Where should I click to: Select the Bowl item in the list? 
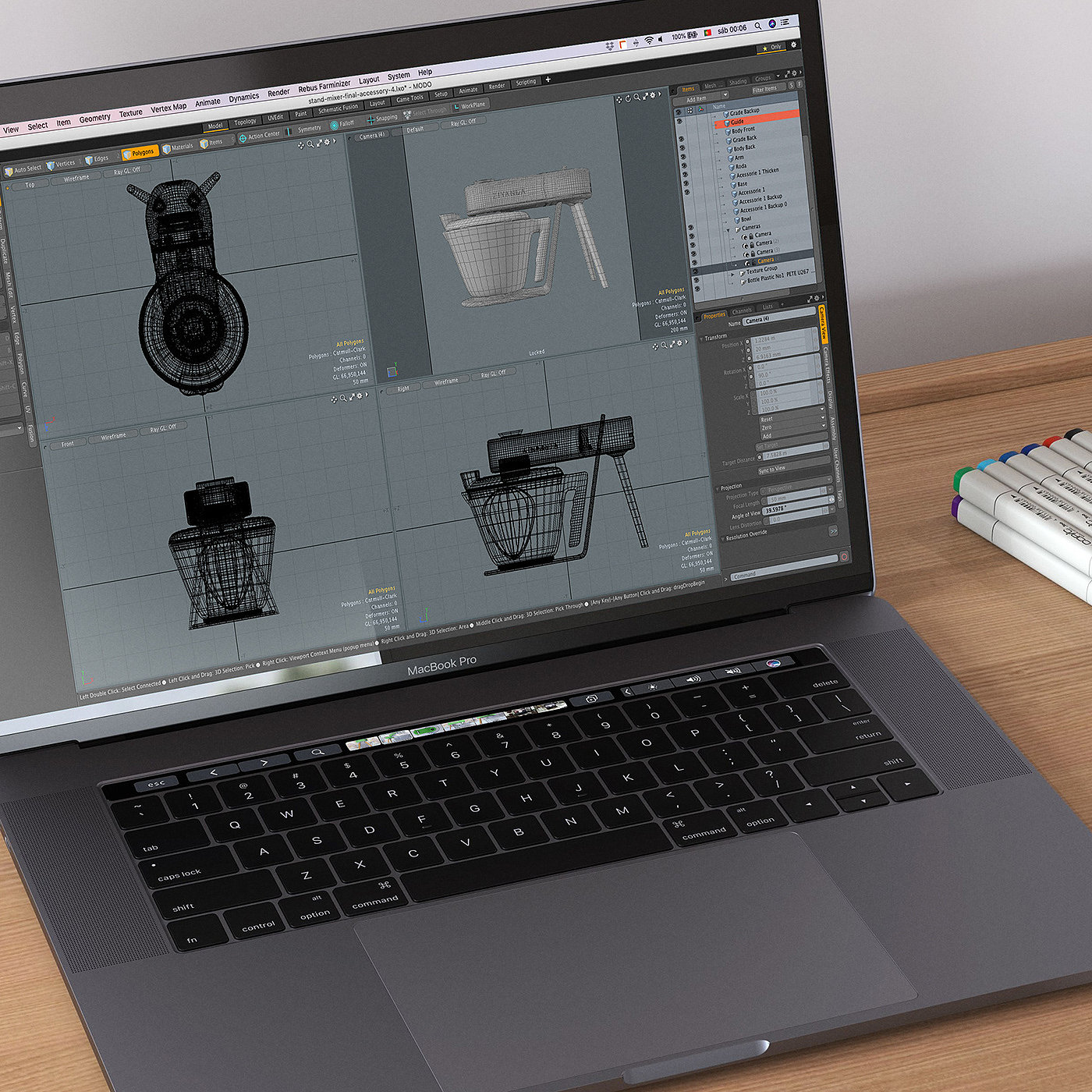coord(746,219)
